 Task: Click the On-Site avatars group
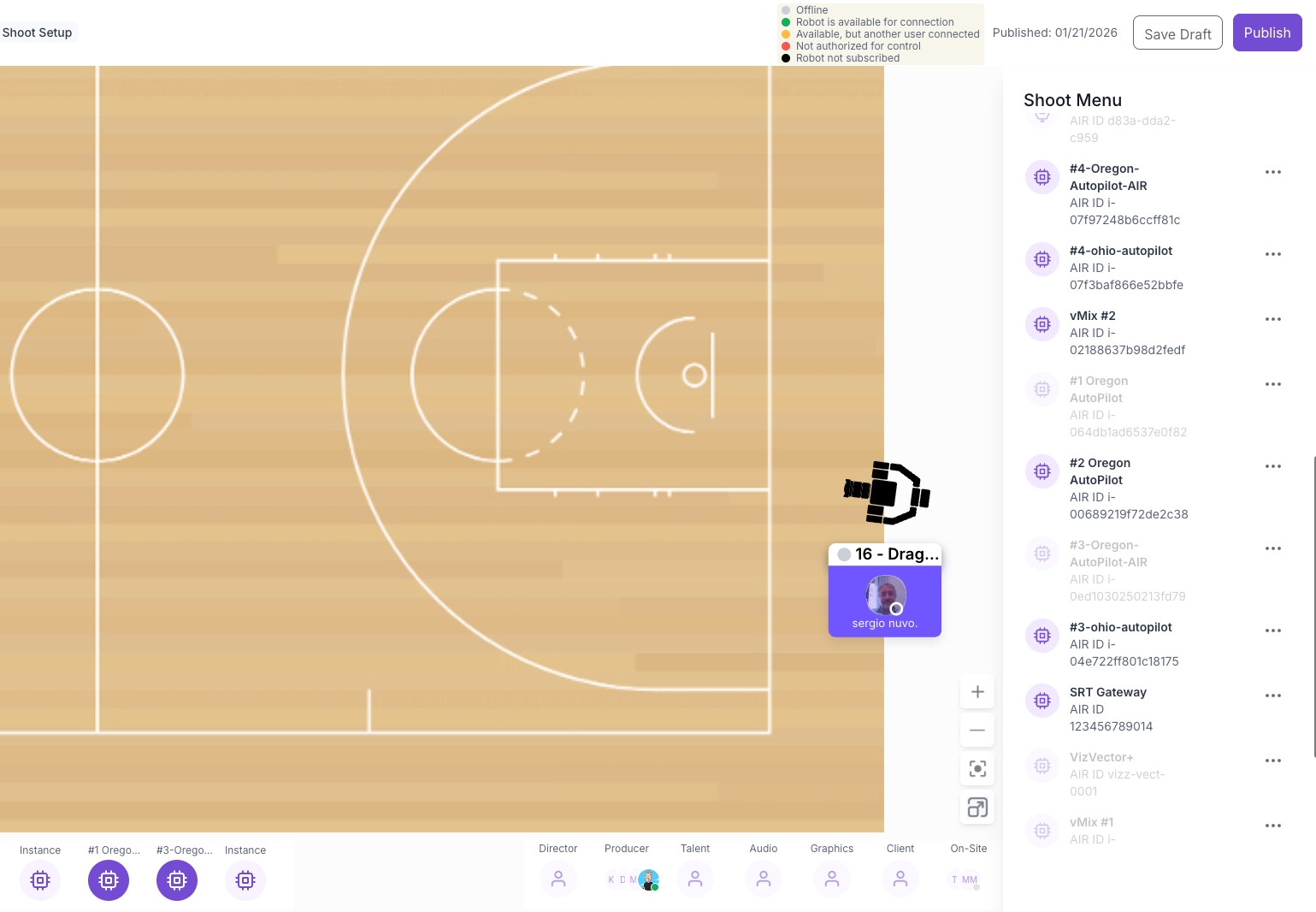[x=965, y=879]
